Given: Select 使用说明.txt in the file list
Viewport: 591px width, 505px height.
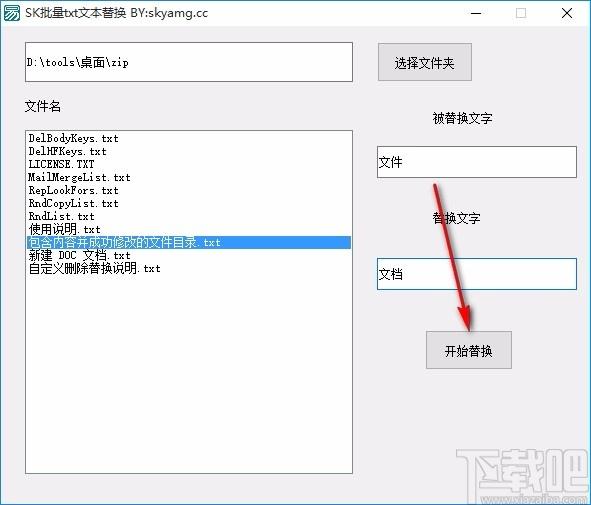Looking at the screenshot, I should point(189,230).
